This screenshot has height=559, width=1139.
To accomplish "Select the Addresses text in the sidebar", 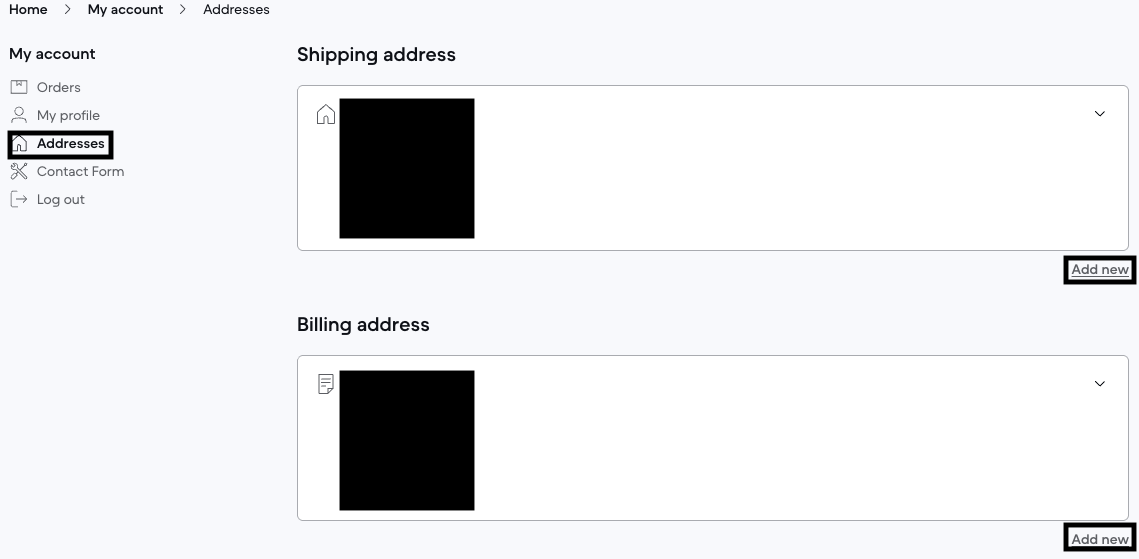I will click(x=71, y=144).
